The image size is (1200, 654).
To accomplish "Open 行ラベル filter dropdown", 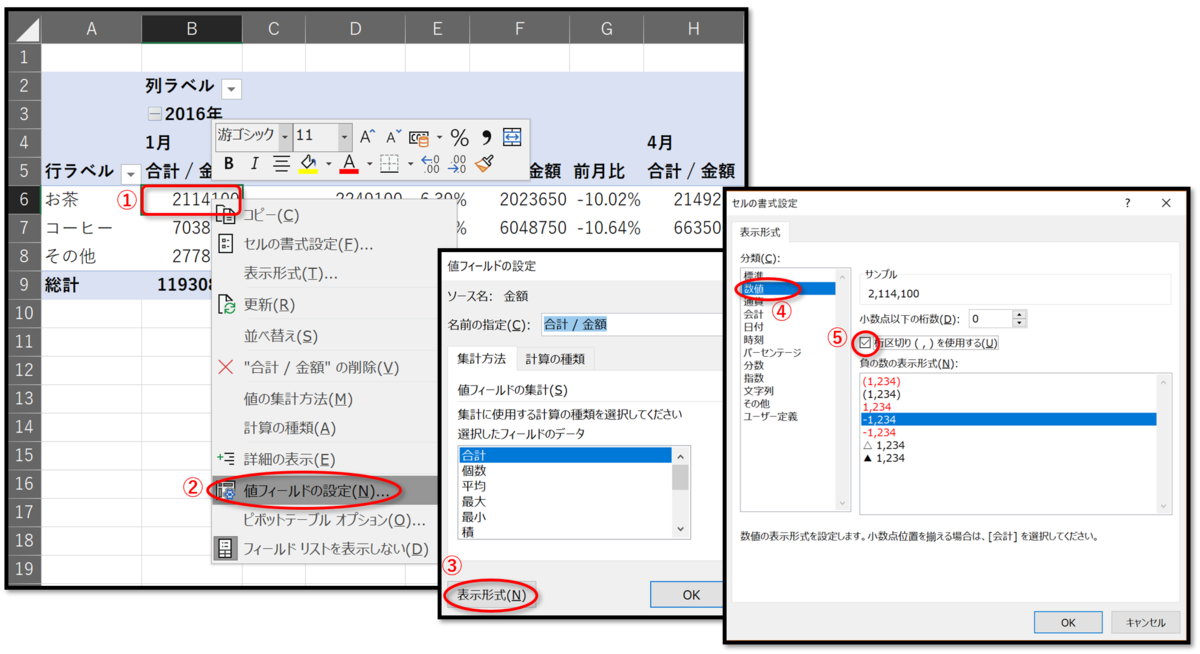I will click(x=129, y=172).
